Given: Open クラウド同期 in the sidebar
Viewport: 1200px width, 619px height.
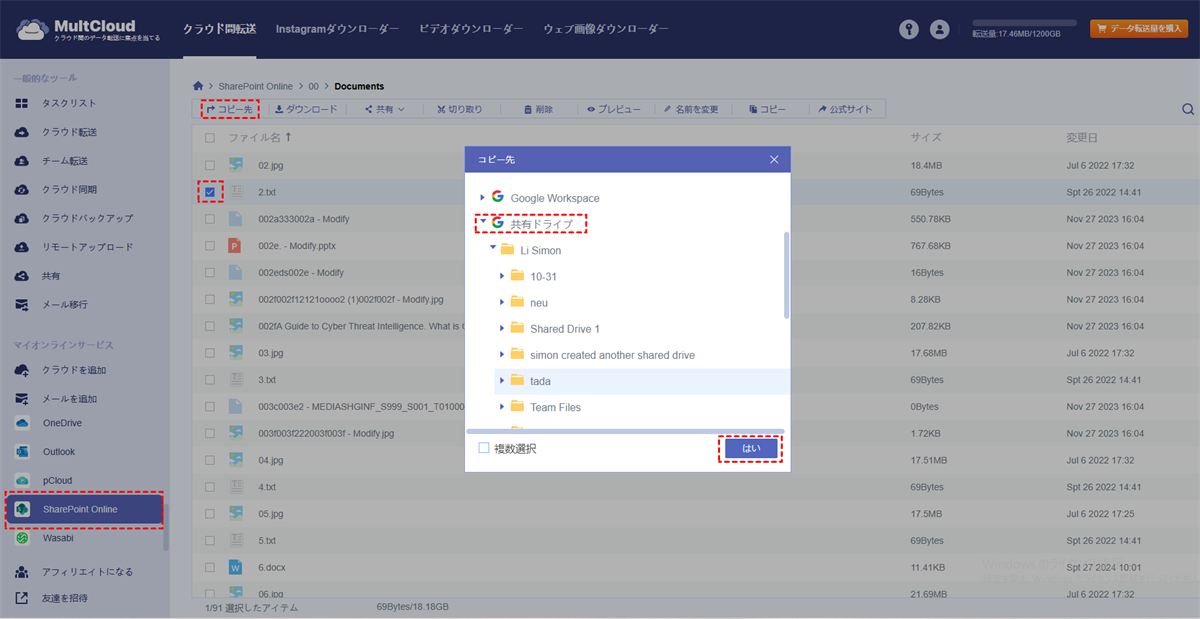Looking at the screenshot, I should (x=68, y=189).
